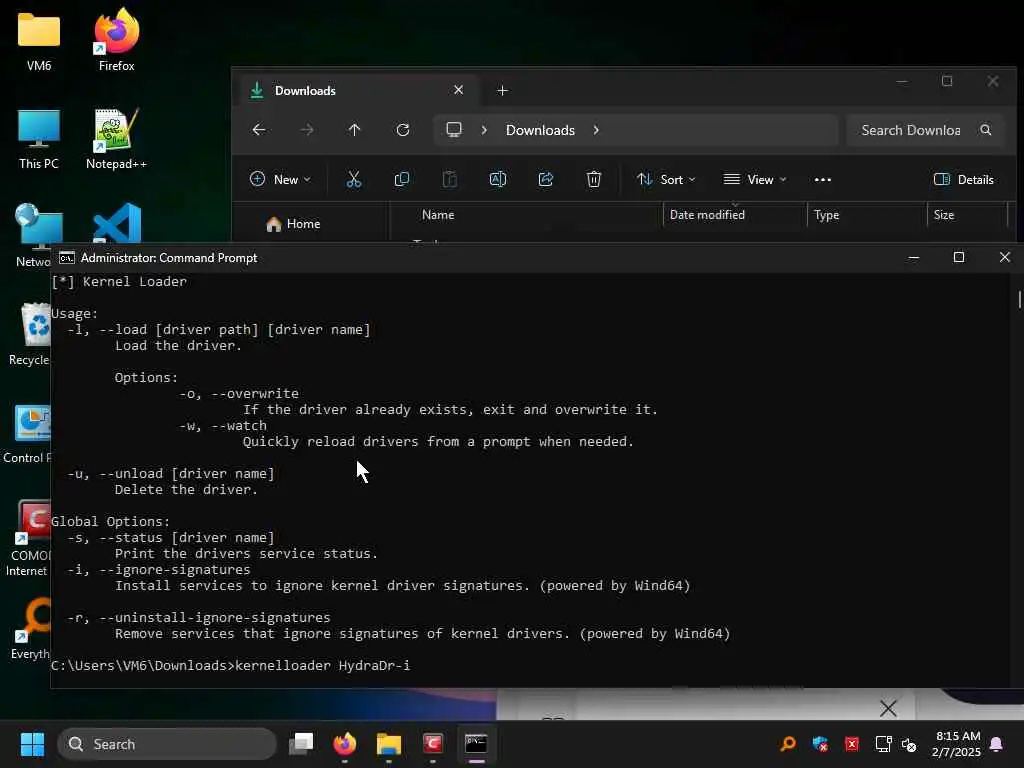Click Delete trash icon in Explorer toolbar
This screenshot has height=768, width=1024.
594,180
